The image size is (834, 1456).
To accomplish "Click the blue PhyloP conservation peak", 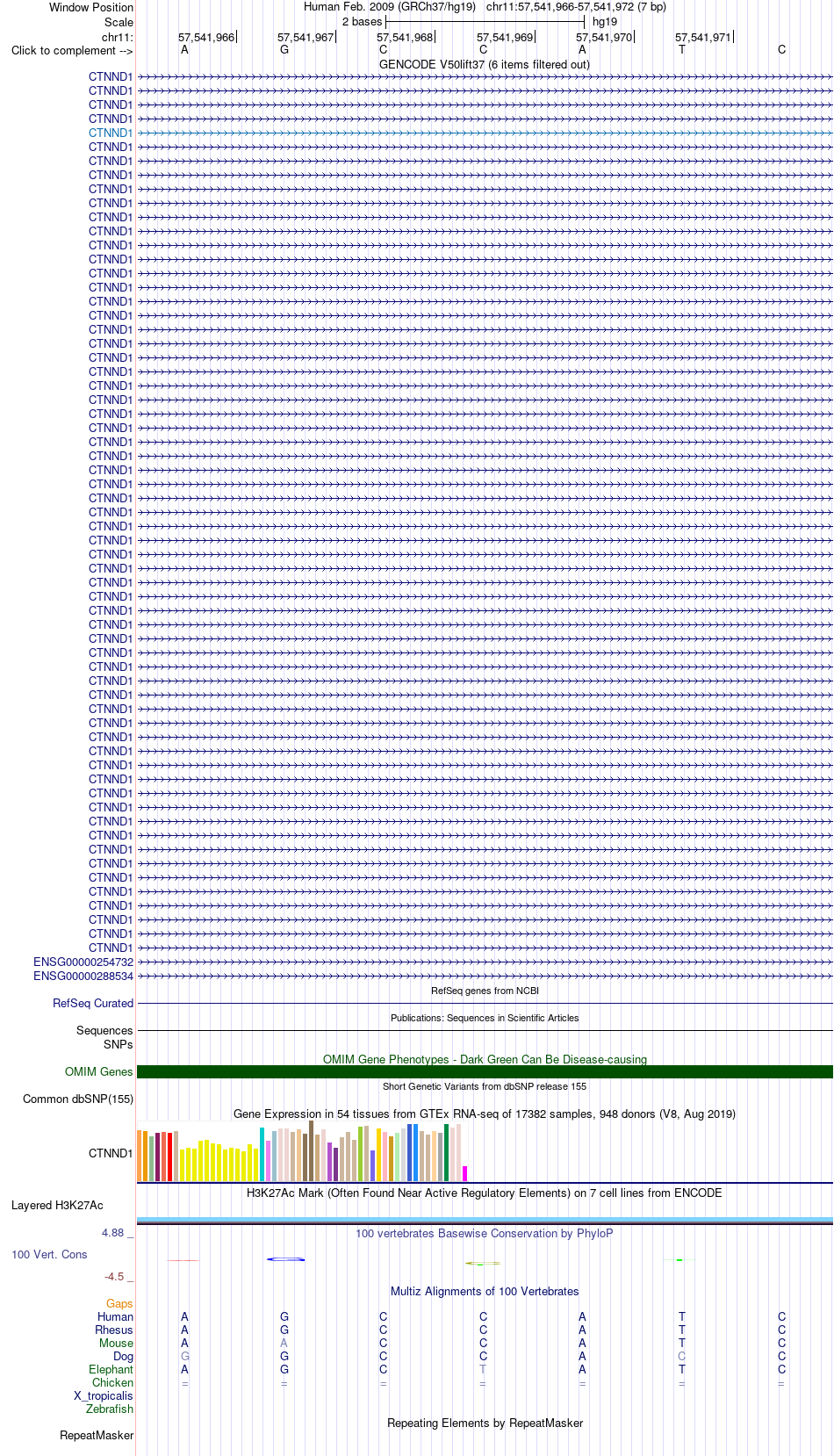I will (286, 1259).
